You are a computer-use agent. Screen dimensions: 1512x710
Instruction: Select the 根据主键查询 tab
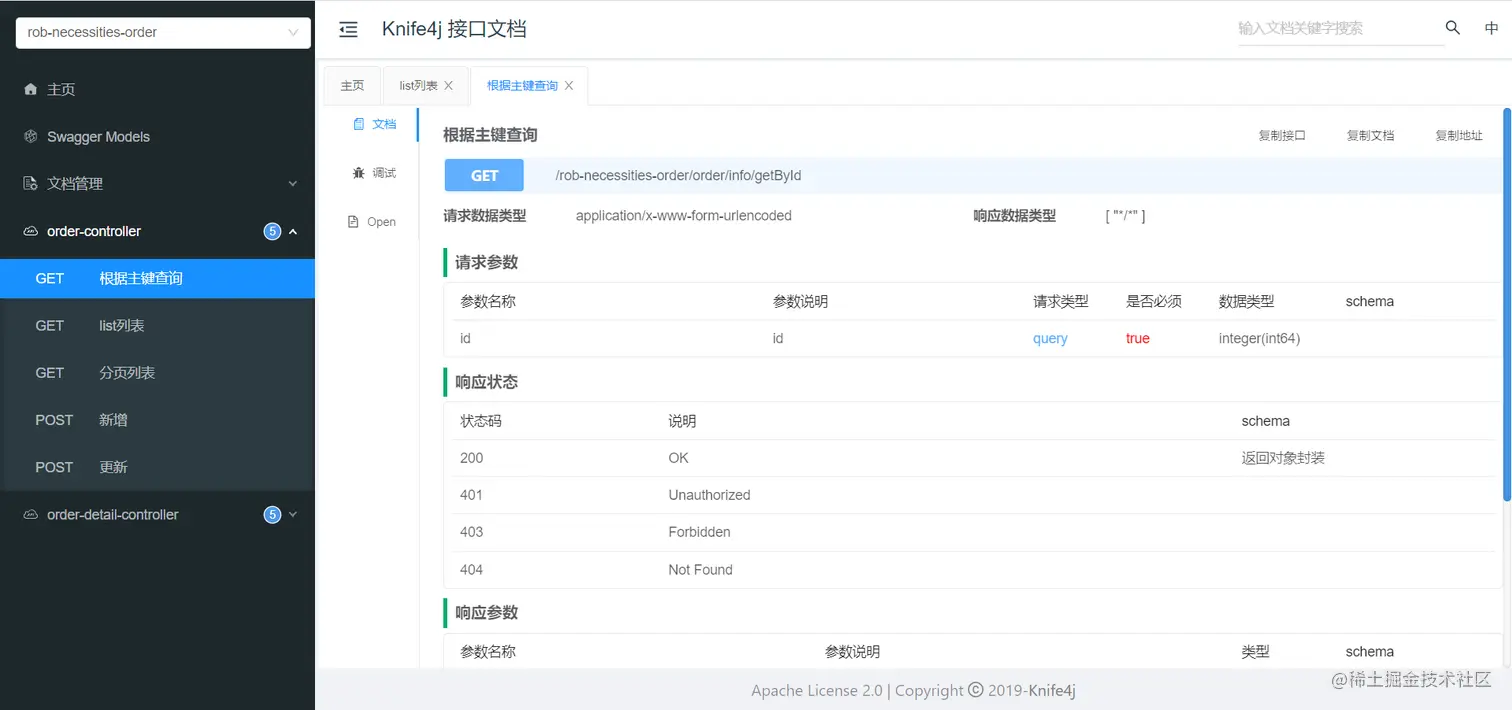(x=529, y=86)
